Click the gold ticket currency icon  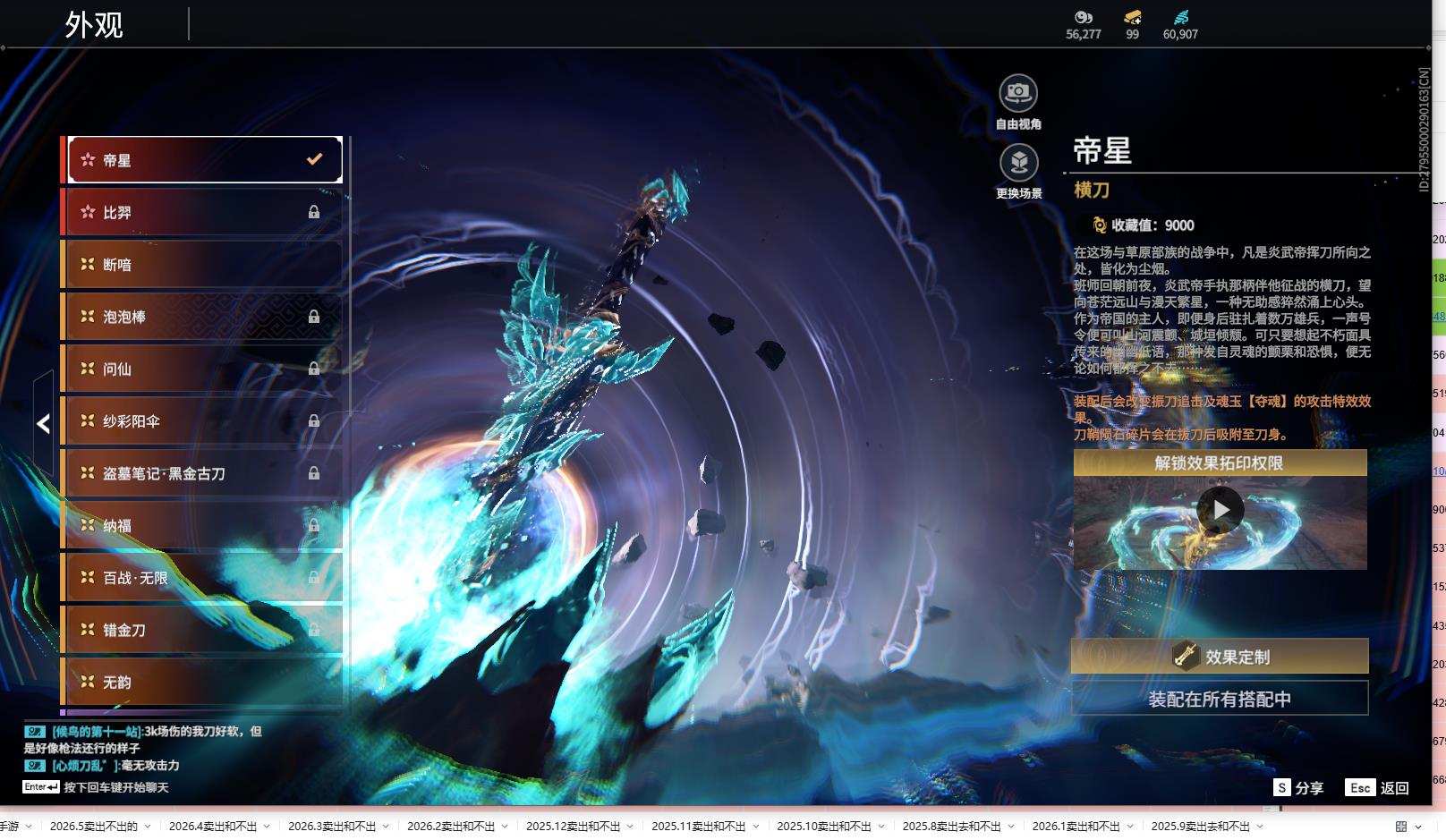tap(1133, 17)
